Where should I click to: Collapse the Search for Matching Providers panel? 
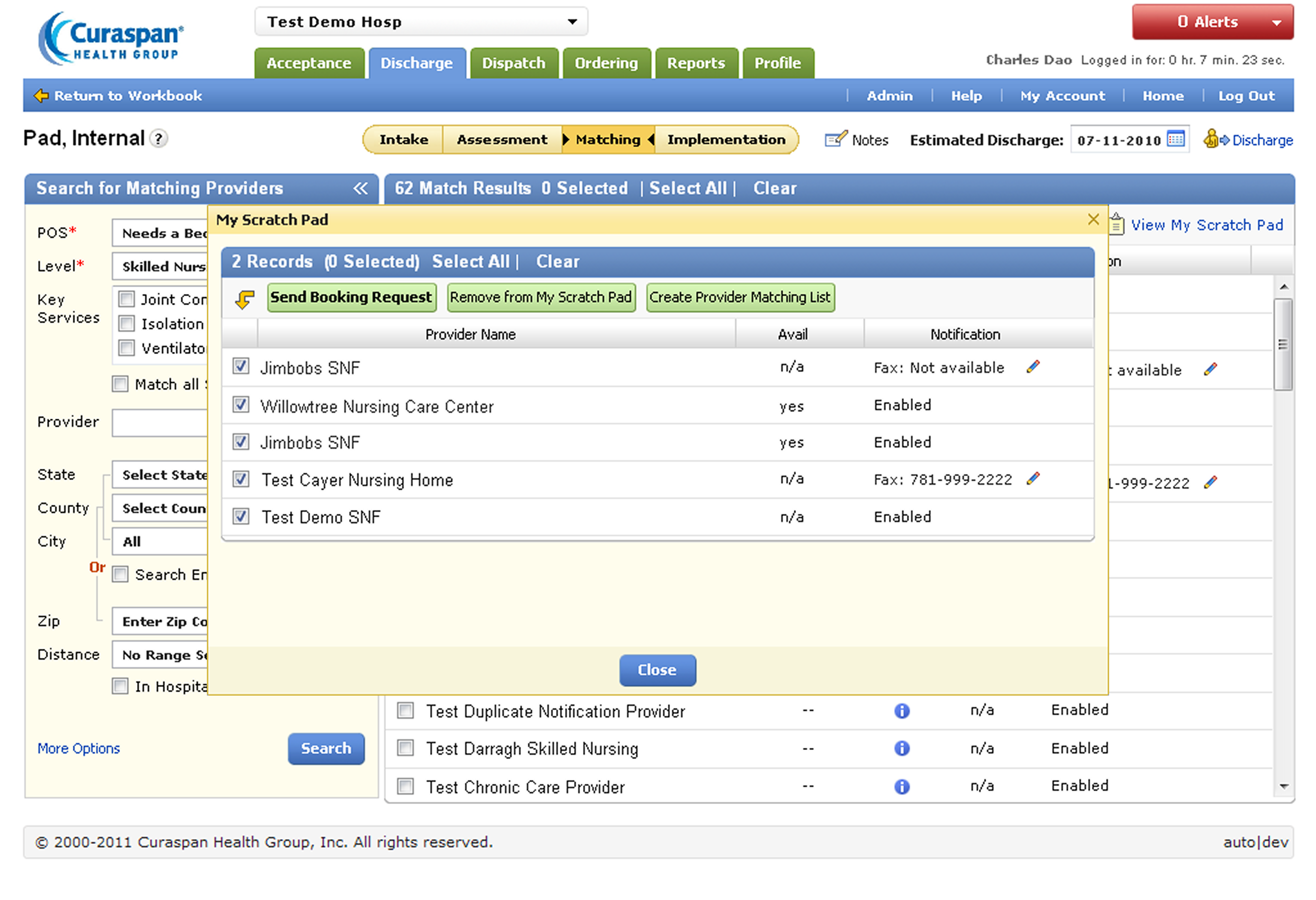(361, 189)
